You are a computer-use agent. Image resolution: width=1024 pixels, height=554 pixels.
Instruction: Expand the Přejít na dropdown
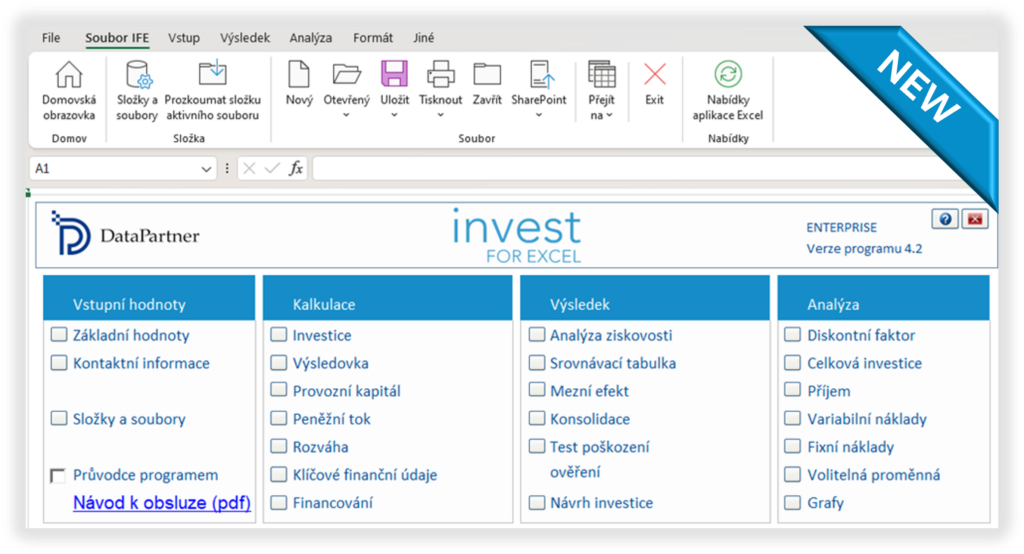(x=609, y=116)
